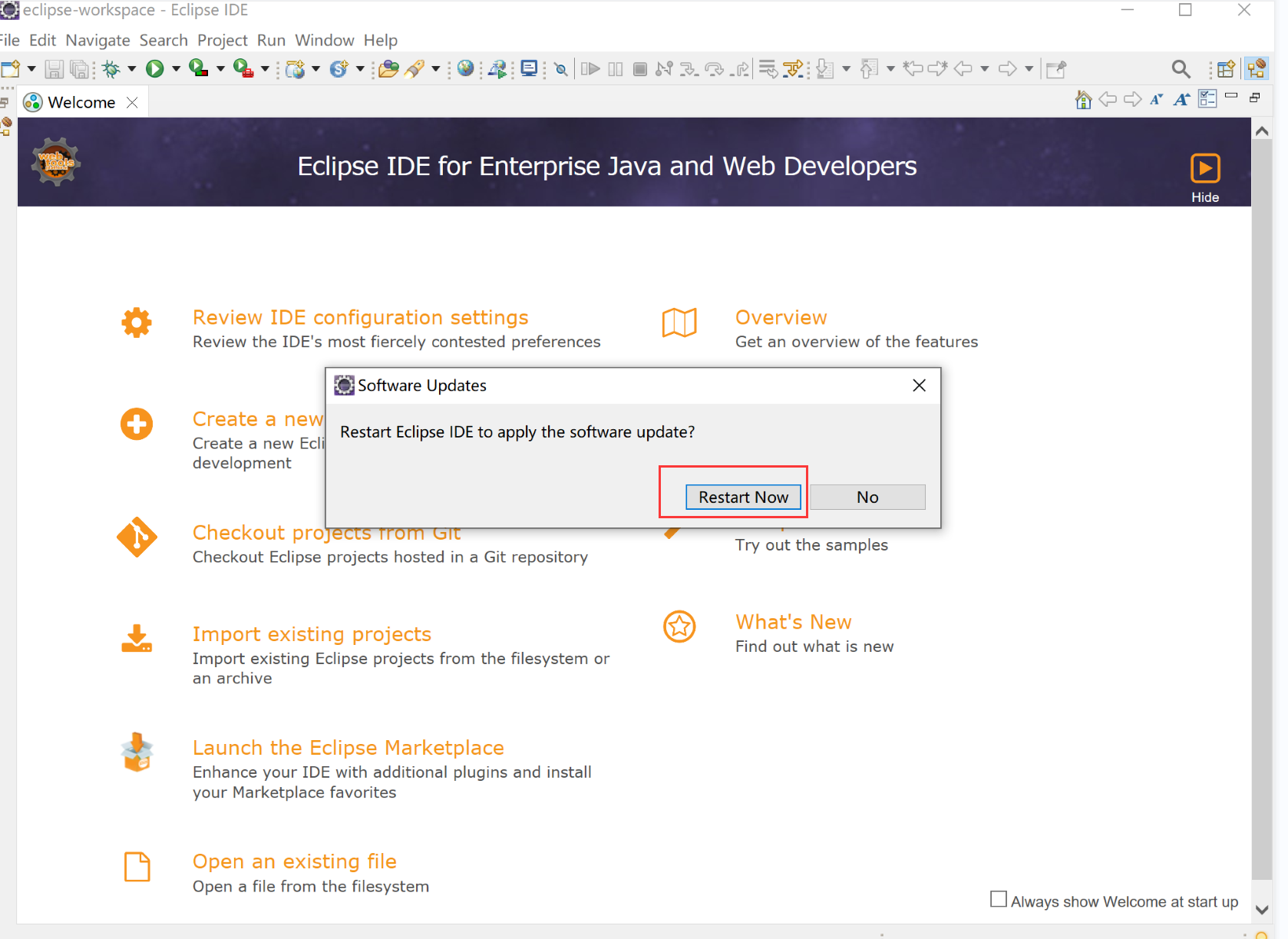This screenshot has width=1288, height=939.
Task: Click the Magnify font size icon
Action: tap(1182, 99)
